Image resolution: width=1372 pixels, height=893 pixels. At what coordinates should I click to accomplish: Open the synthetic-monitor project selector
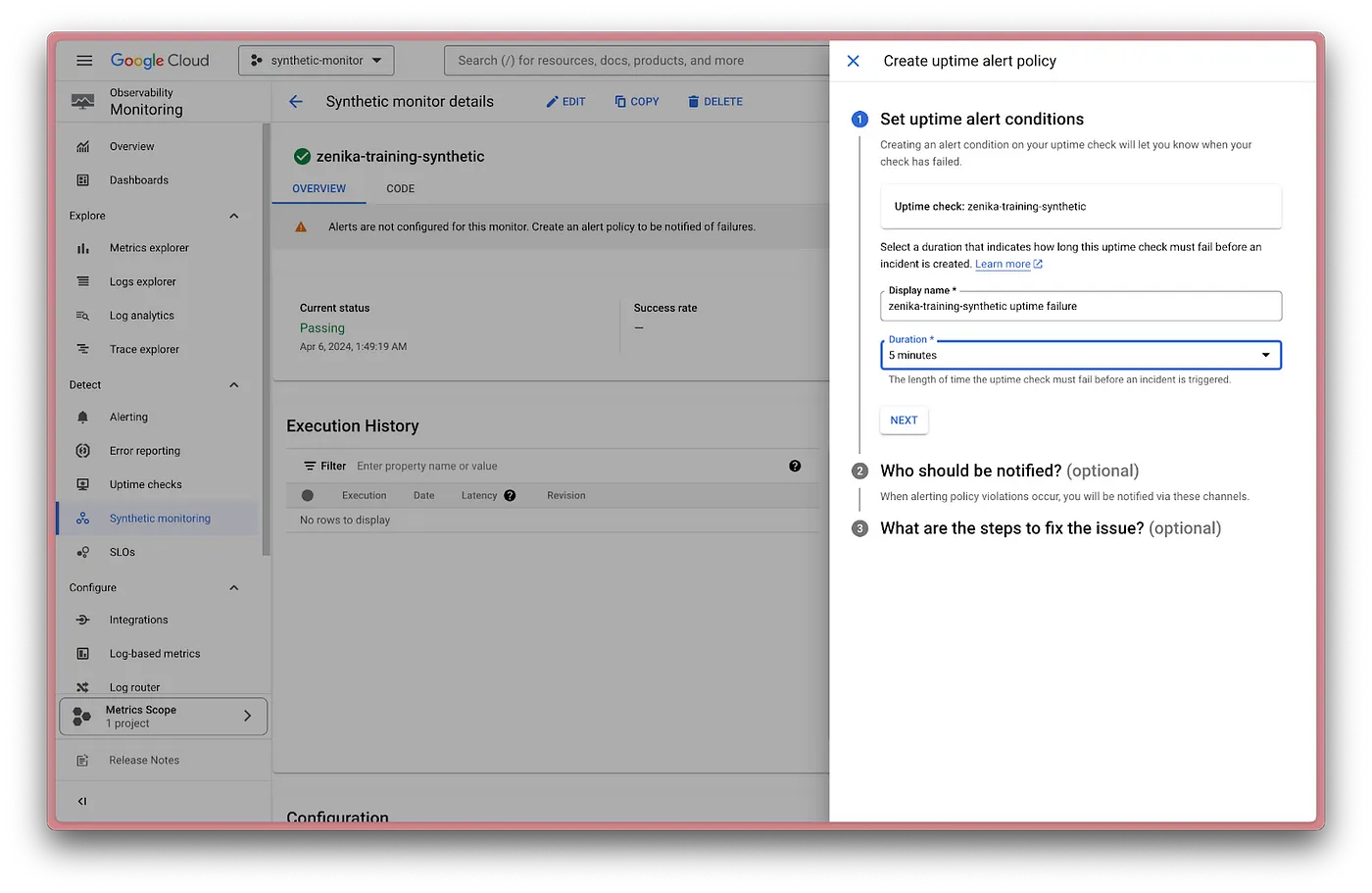click(317, 61)
